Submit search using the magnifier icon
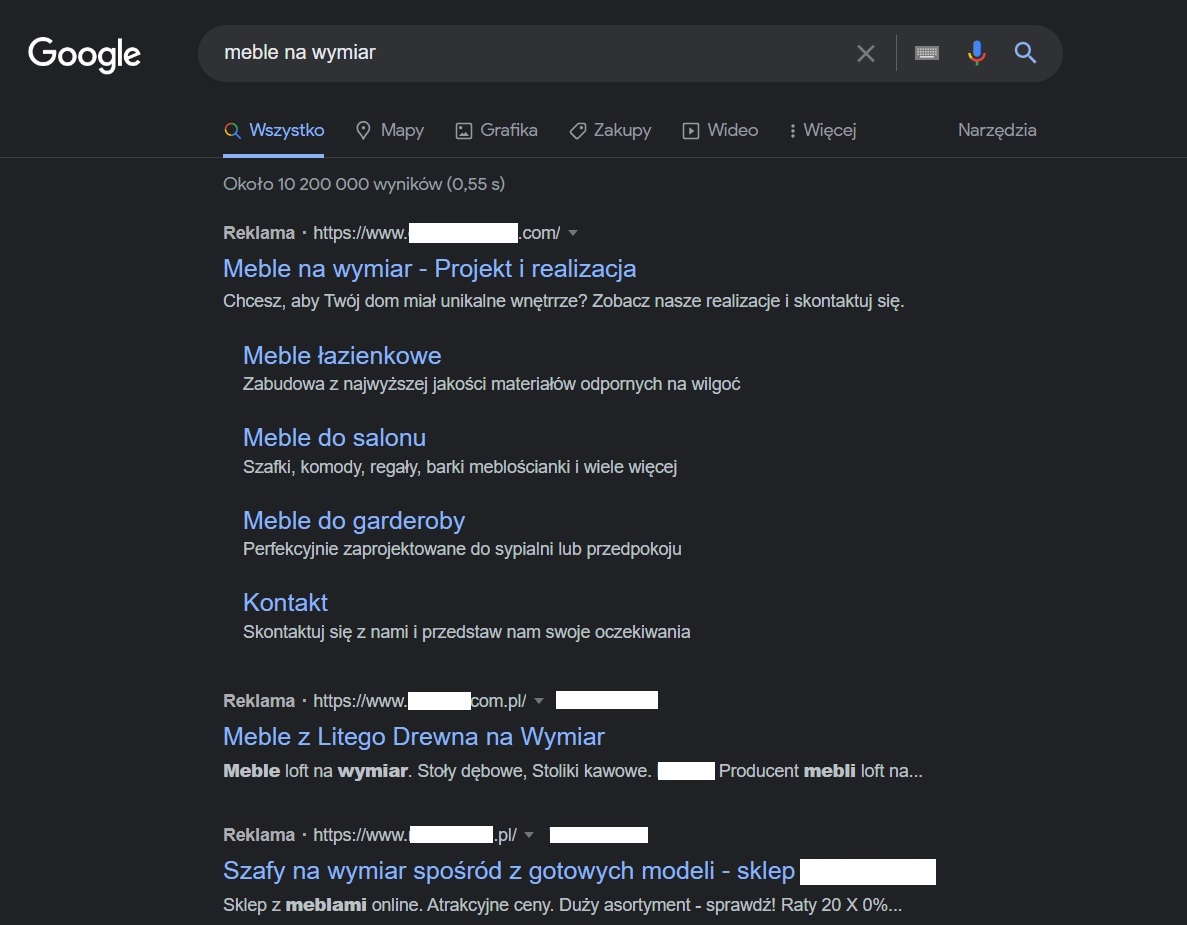The image size is (1187, 925). click(x=1025, y=53)
